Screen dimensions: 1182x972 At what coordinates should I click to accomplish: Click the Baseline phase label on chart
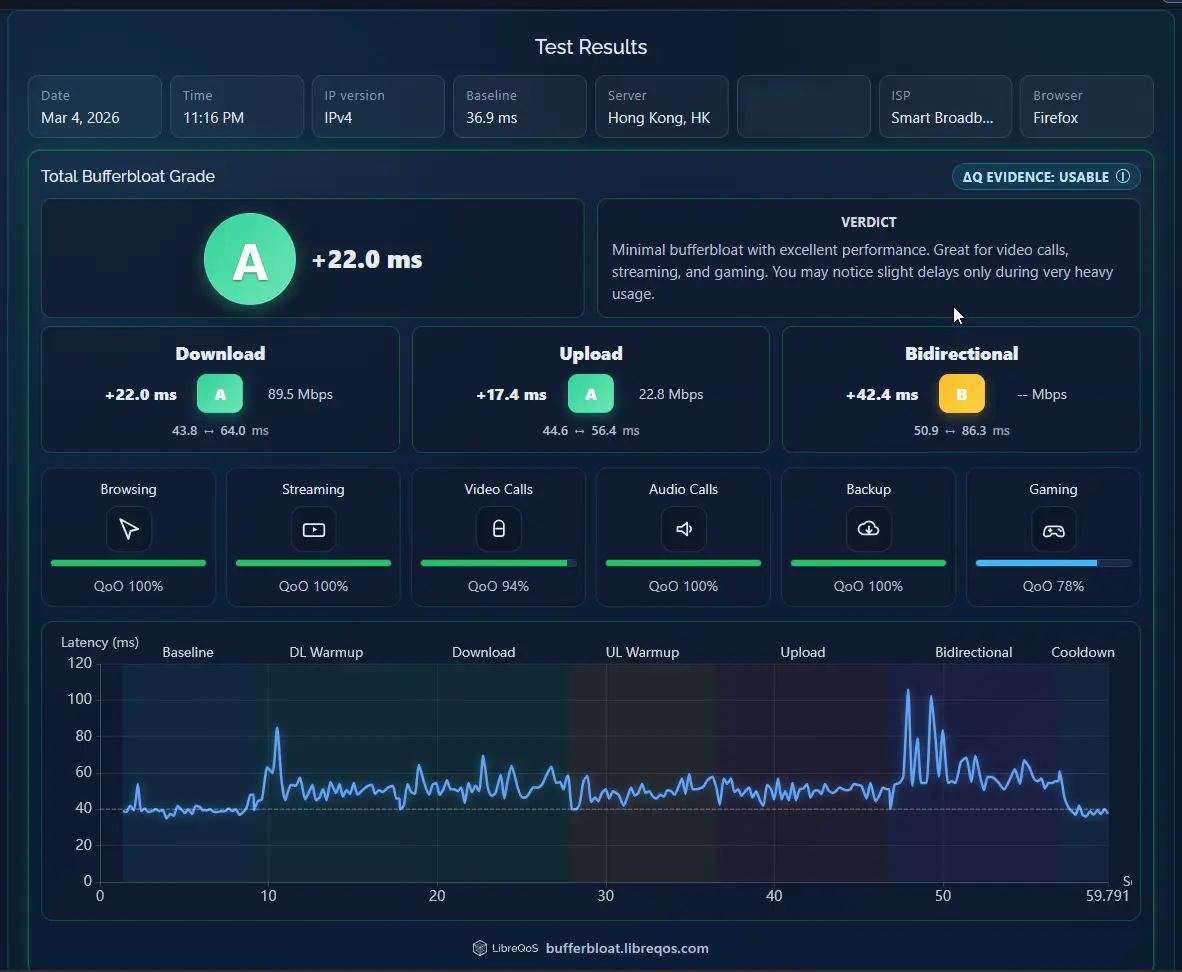coord(188,652)
